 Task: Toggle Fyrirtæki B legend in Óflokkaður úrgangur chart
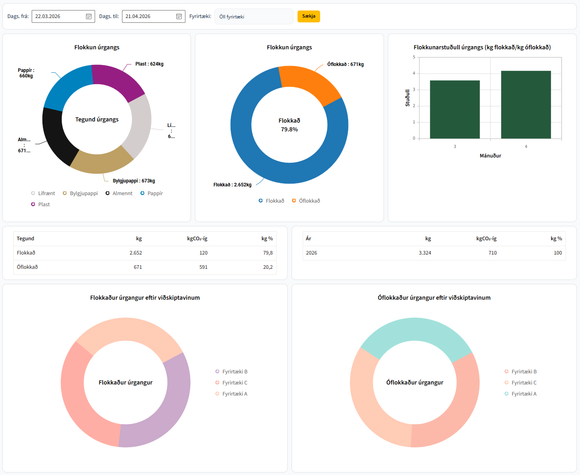tap(521, 371)
